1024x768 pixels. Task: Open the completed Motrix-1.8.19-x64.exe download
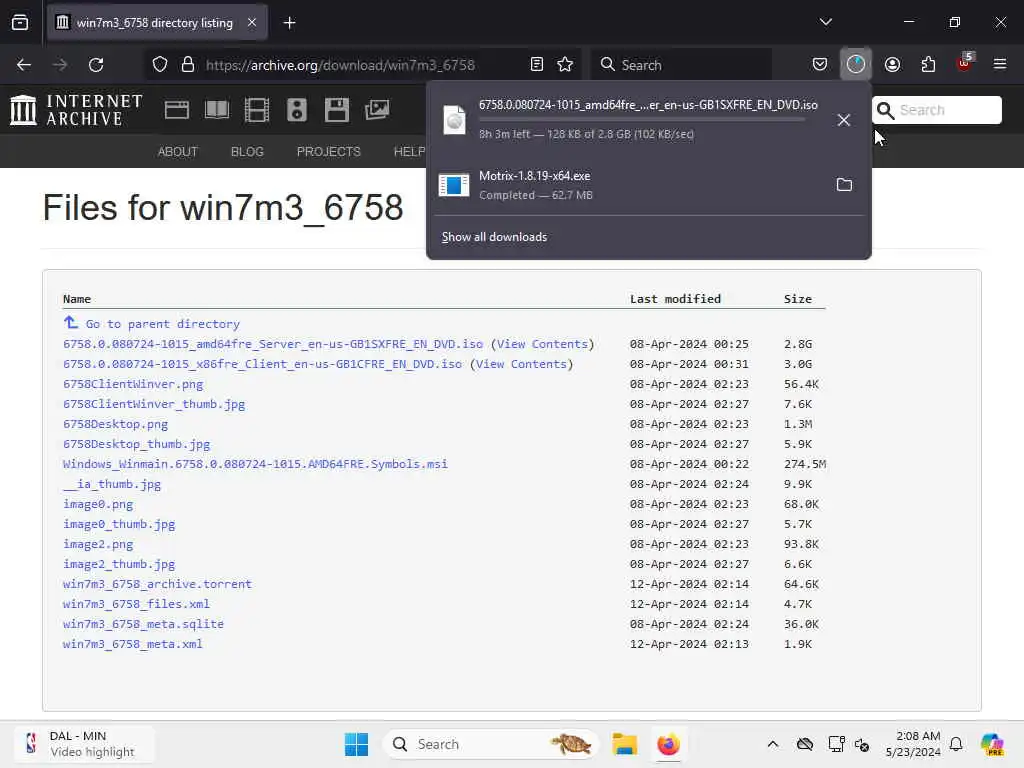point(627,185)
